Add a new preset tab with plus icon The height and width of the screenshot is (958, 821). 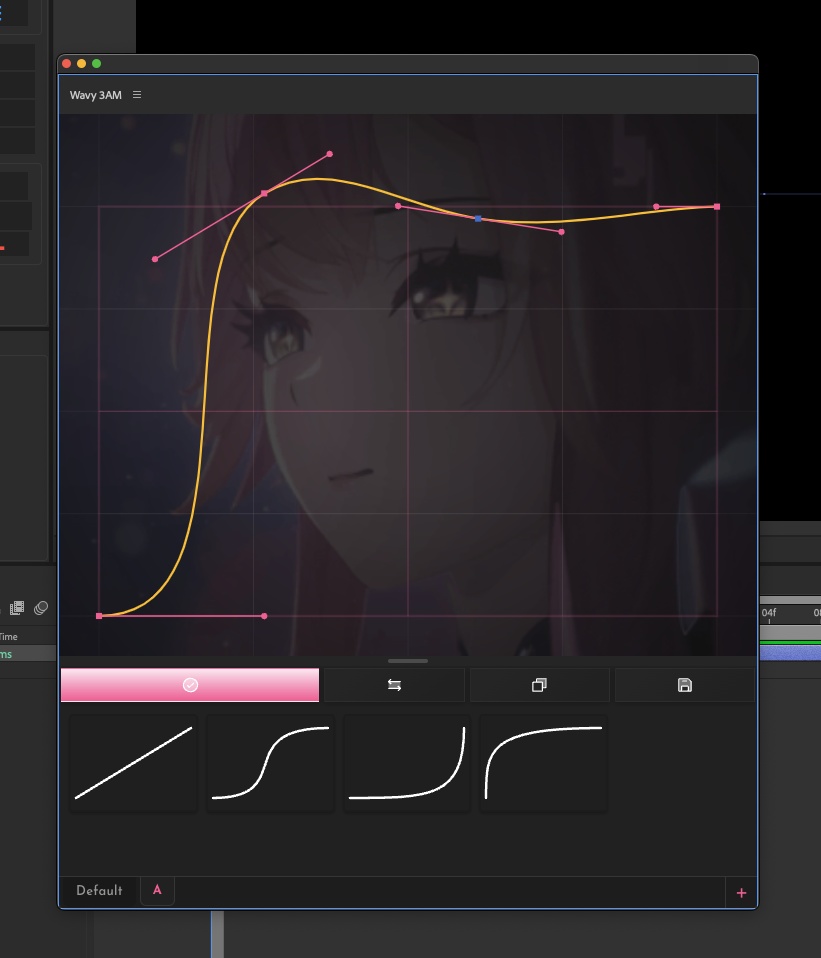(742, 893)
